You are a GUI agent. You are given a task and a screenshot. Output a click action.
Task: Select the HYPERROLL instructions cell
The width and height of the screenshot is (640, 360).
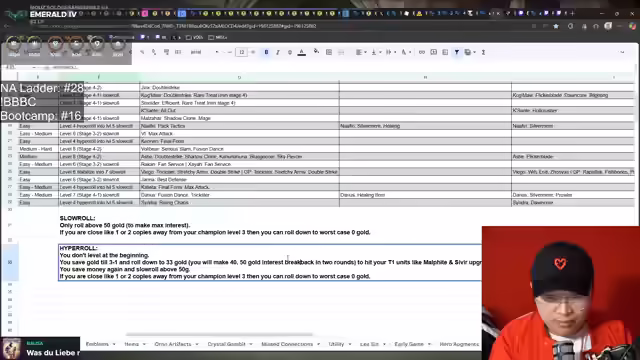270,262
